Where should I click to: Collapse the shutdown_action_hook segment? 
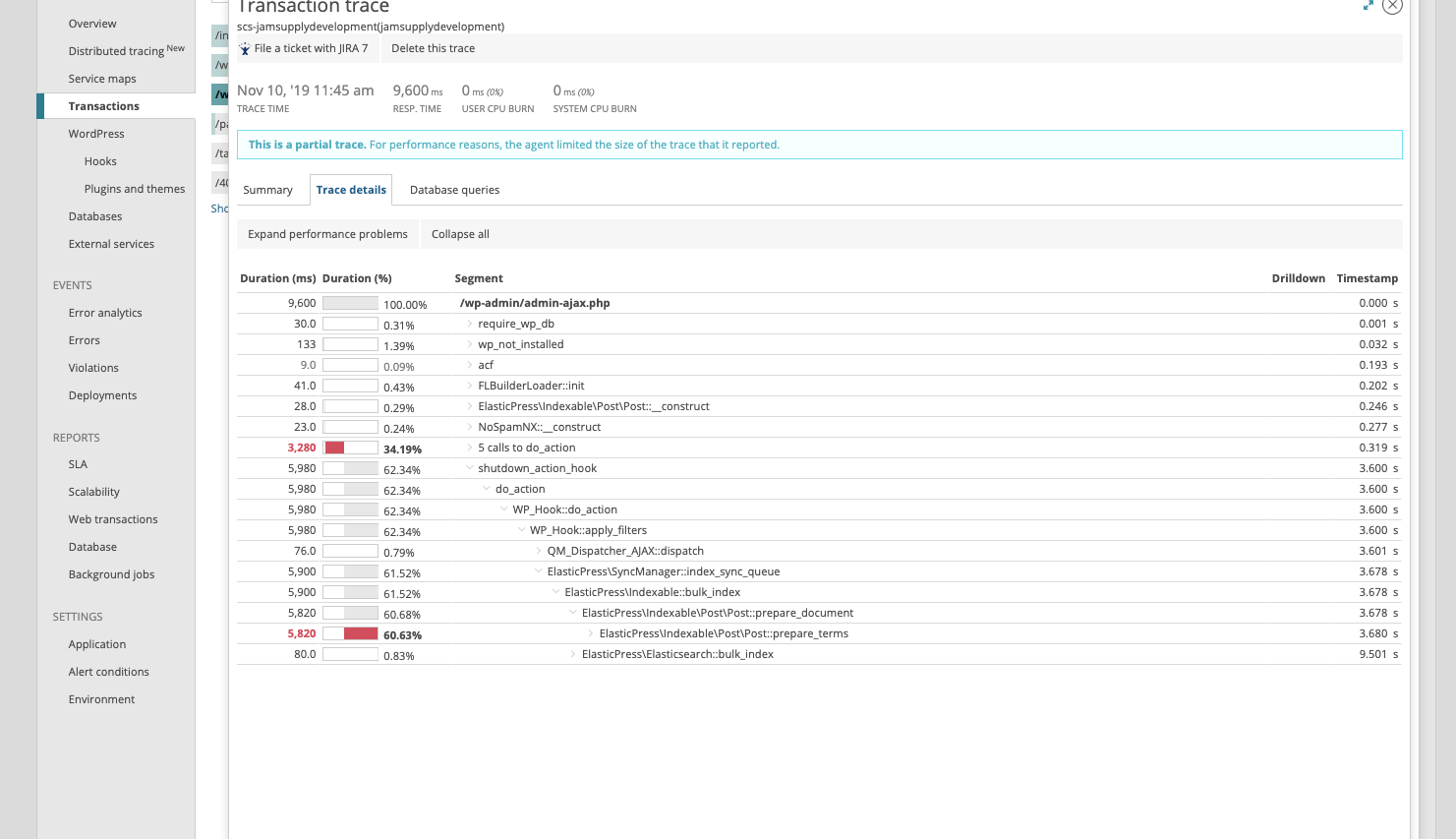pyautogui.click(x=468, y=467)
